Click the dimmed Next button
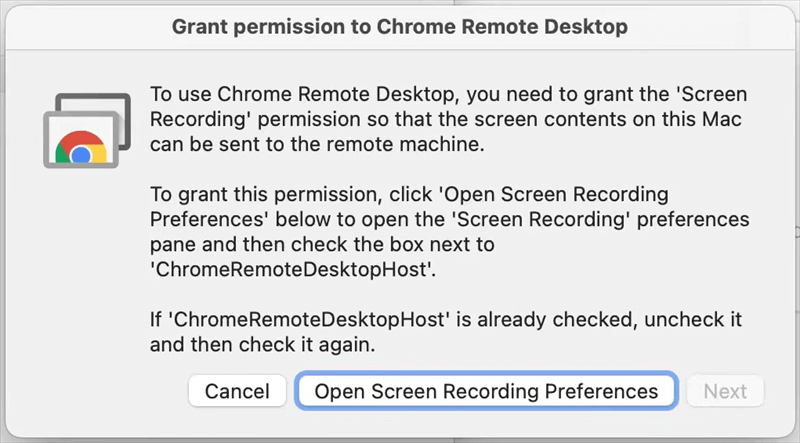The height and width of the screenshot is (443, 800). pyautogui.click(x=725, y=391)
